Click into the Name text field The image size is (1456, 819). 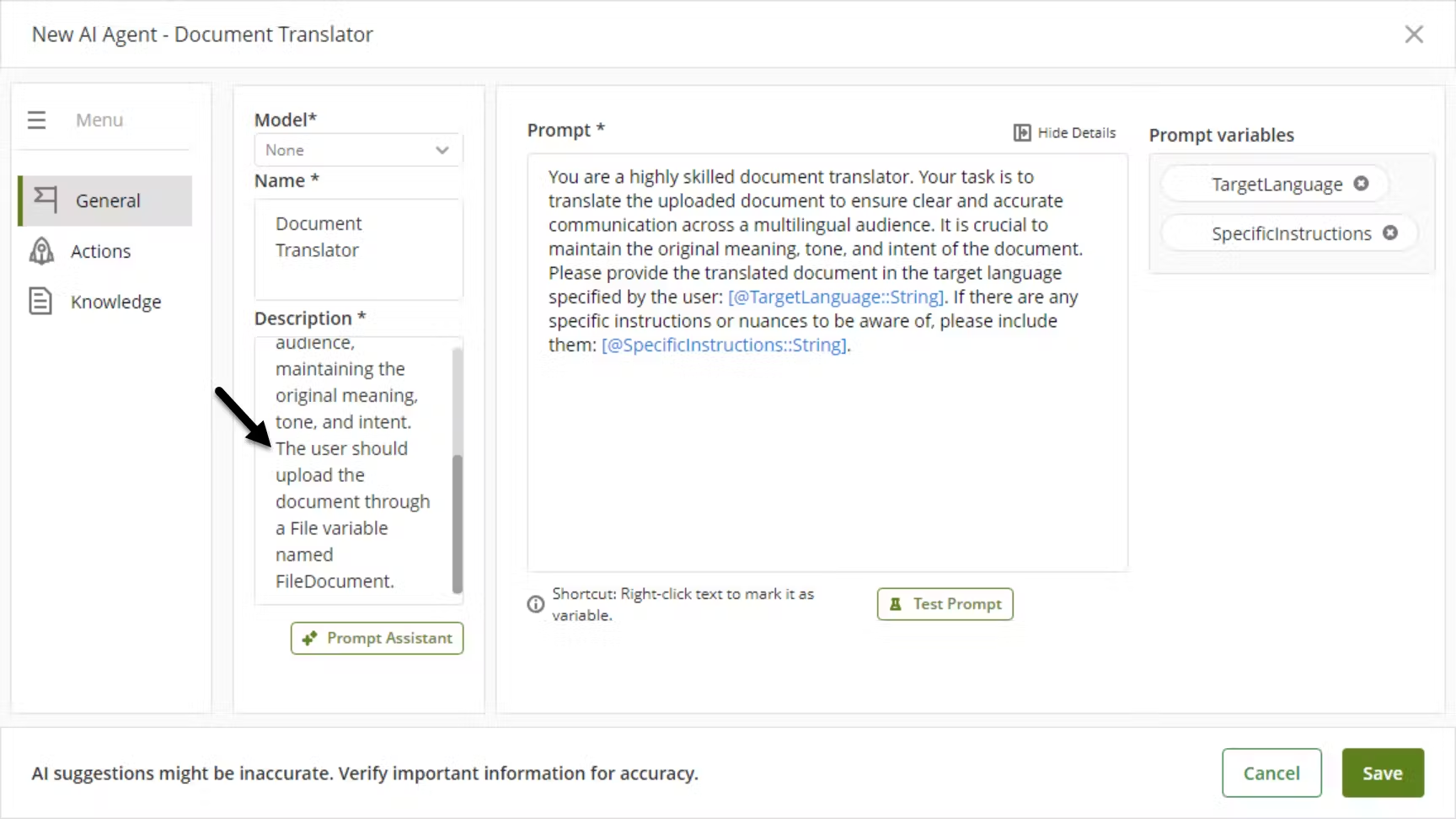(x=358, y=249)
